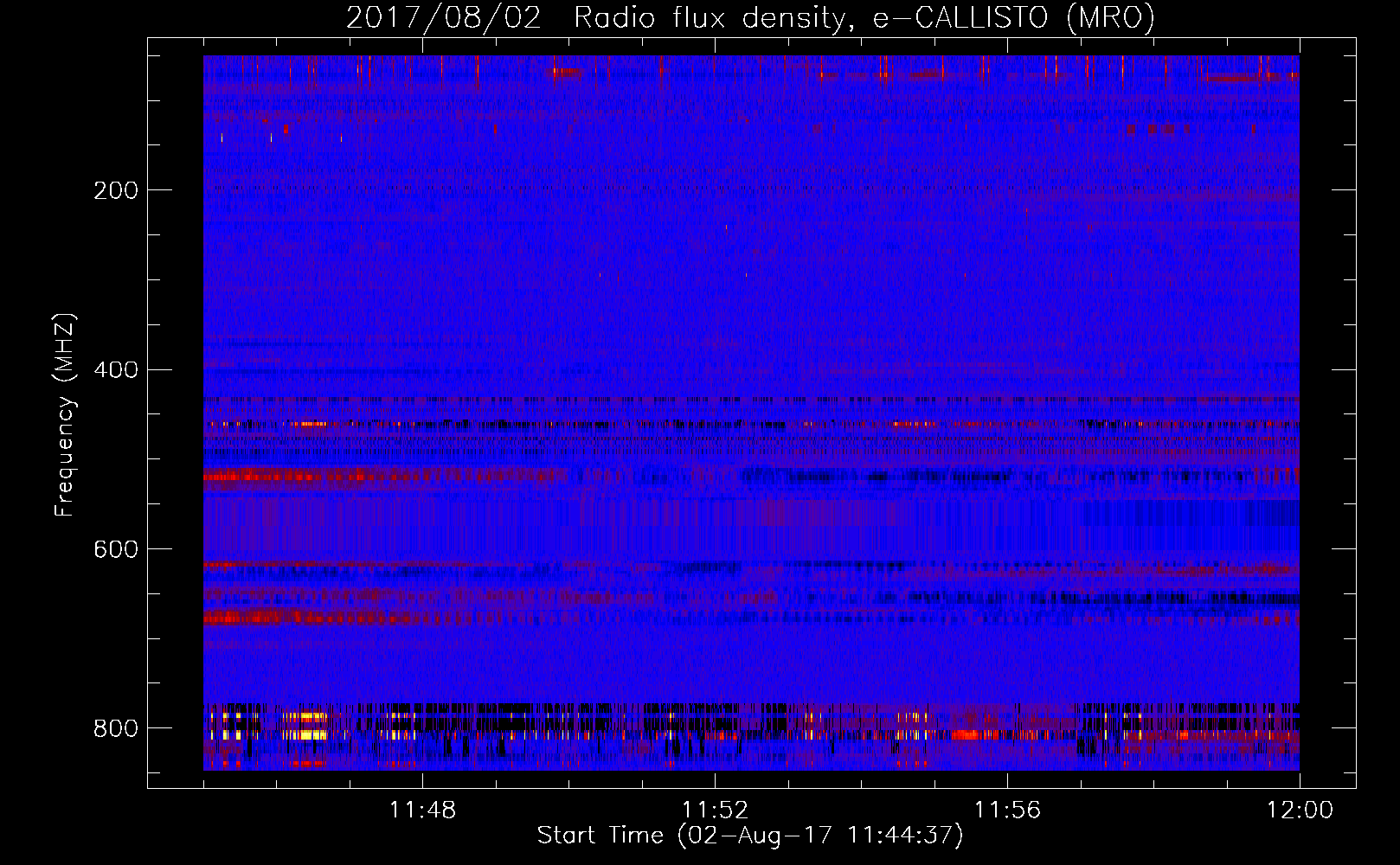The width and height of the screenshot is (1400, 865).
Task: Select the '600' frequency axis label
Action: [x=115, y=550]
